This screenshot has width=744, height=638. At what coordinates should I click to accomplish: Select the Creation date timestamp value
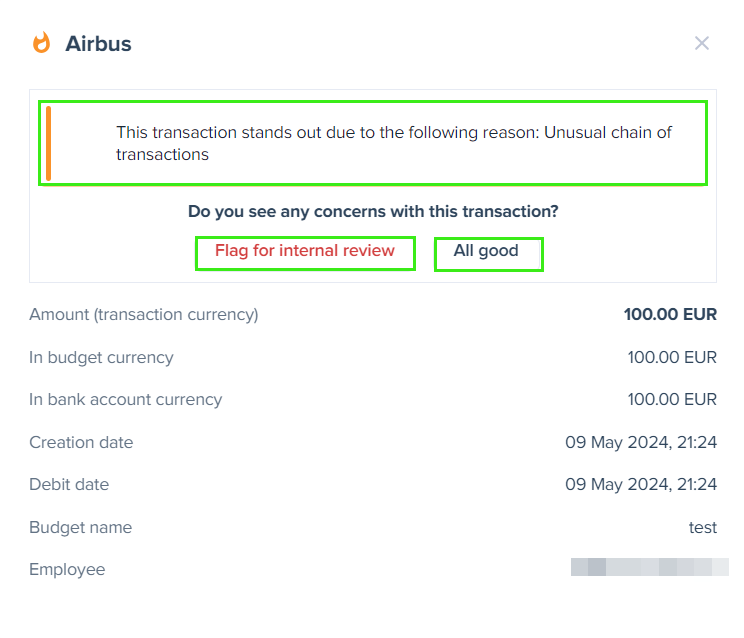[x=641, y=442]
